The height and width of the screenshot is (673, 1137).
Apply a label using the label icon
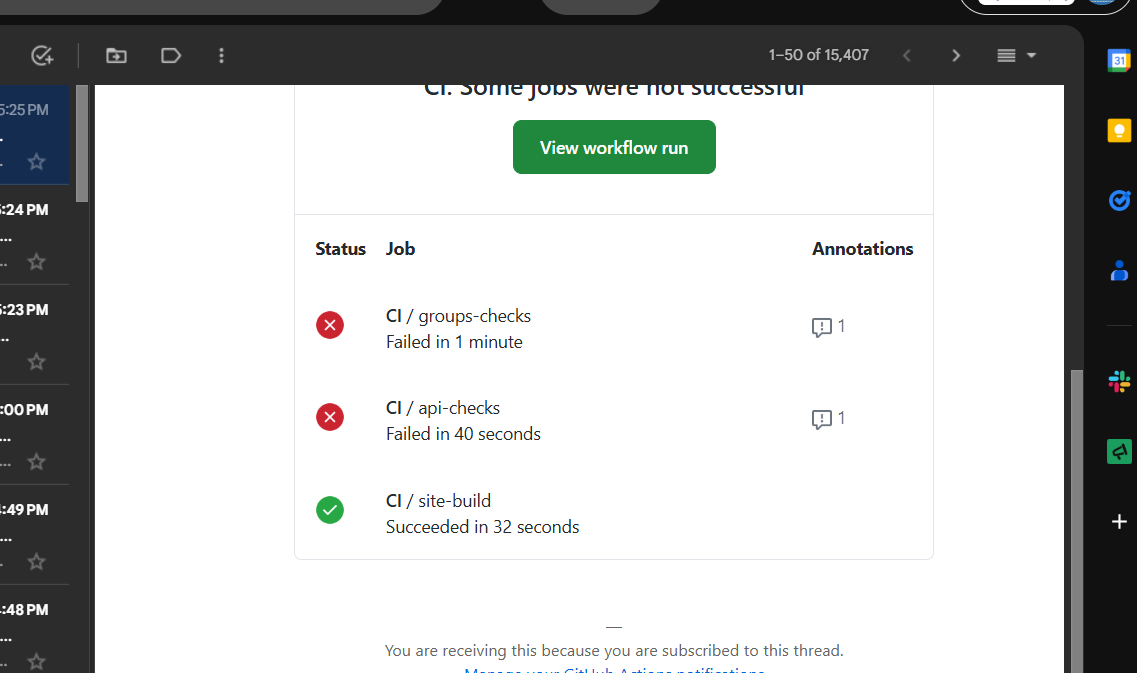point(170,55)
